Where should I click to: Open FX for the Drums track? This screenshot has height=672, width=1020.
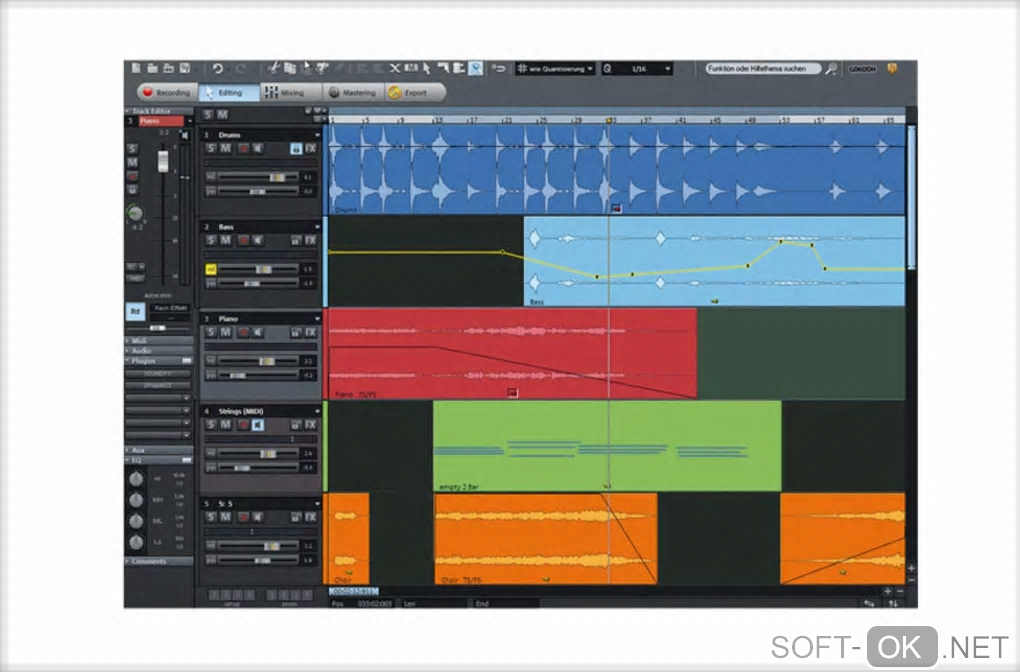tap(311, 148)
